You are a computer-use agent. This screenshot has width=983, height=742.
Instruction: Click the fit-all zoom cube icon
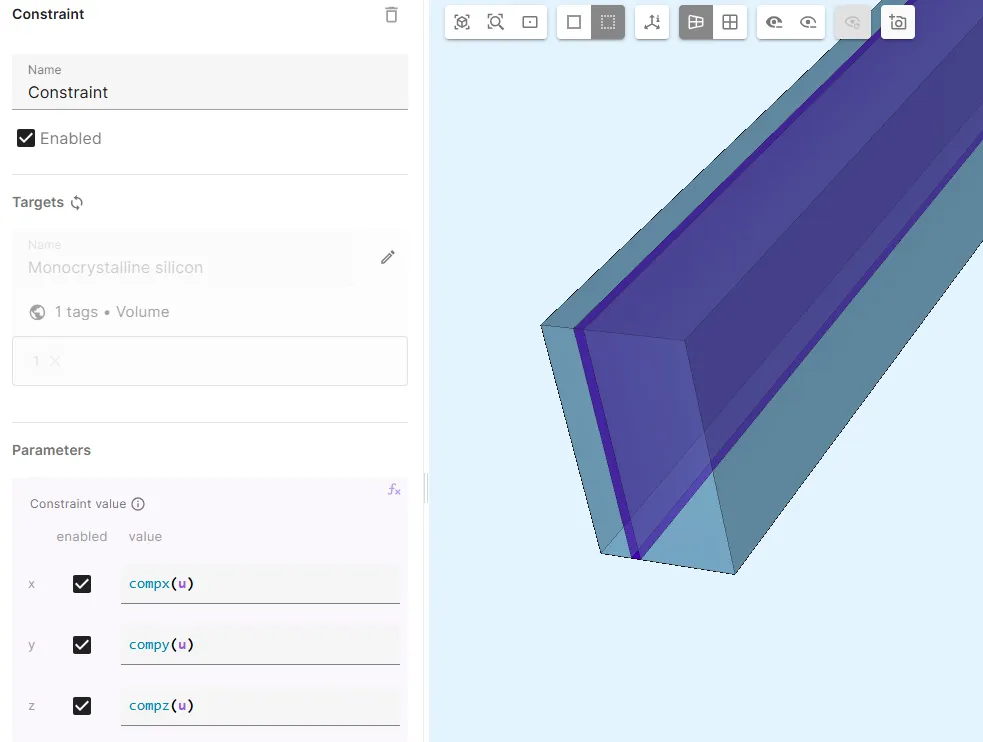[462, 22]
